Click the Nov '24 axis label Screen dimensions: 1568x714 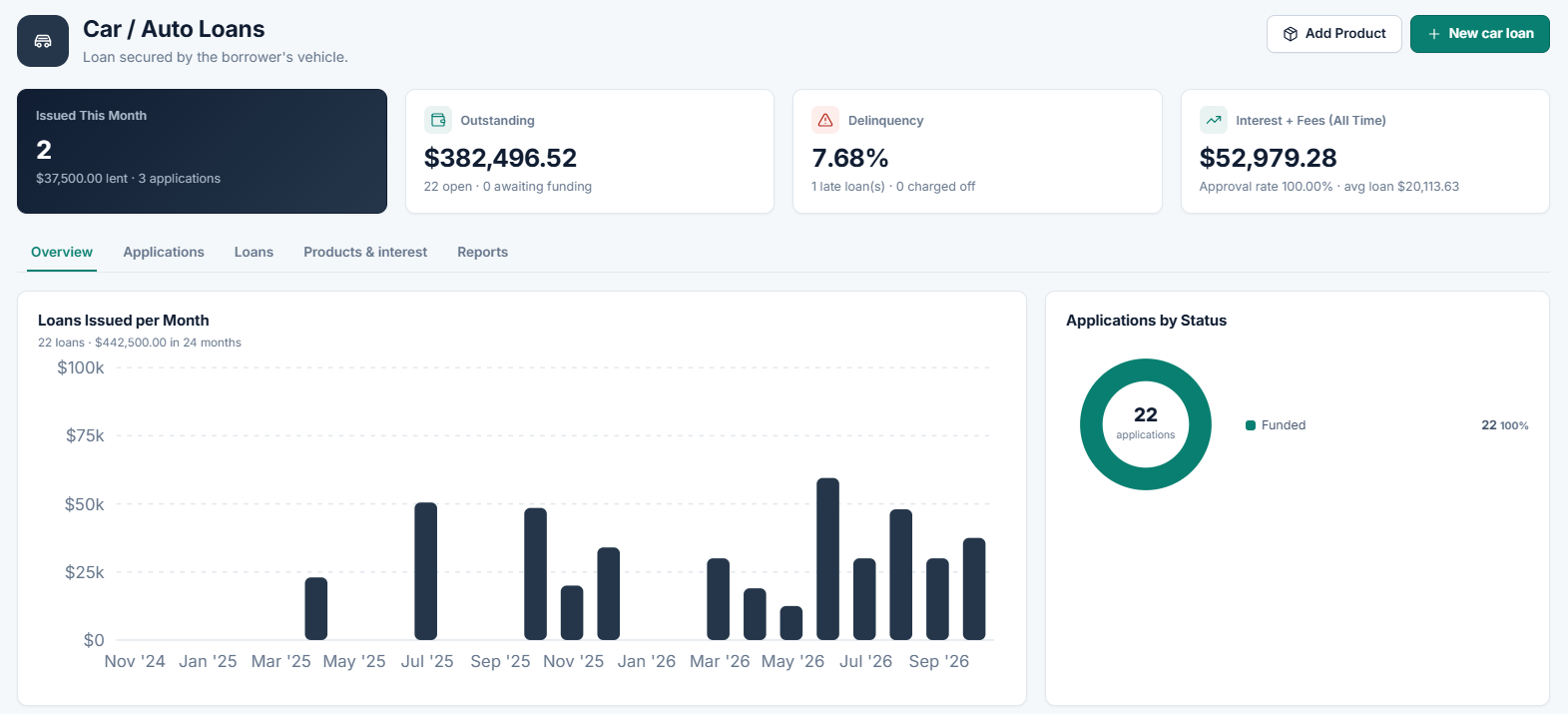tap(135, 661)
